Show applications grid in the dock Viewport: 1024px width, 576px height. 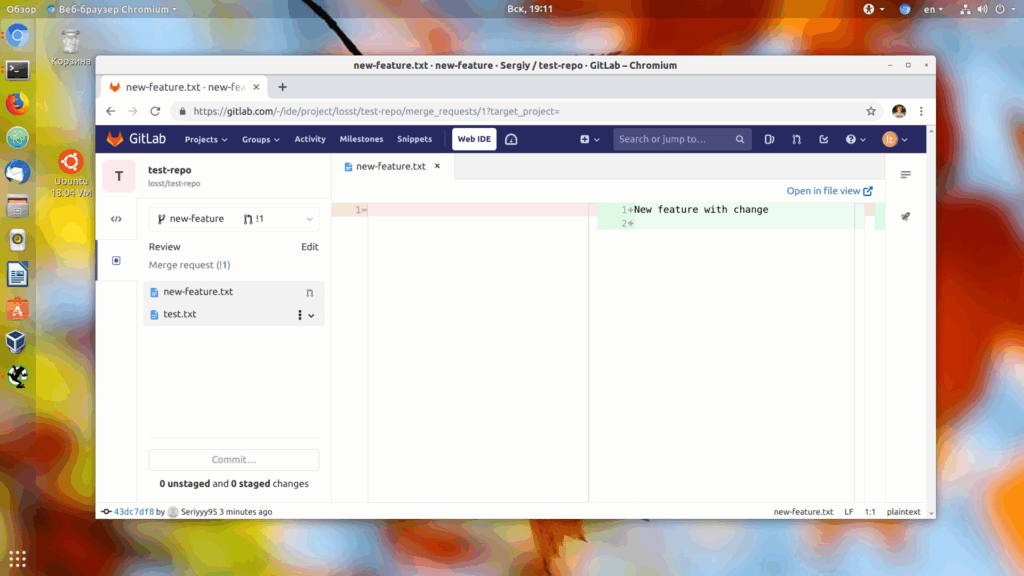[18, 559]
